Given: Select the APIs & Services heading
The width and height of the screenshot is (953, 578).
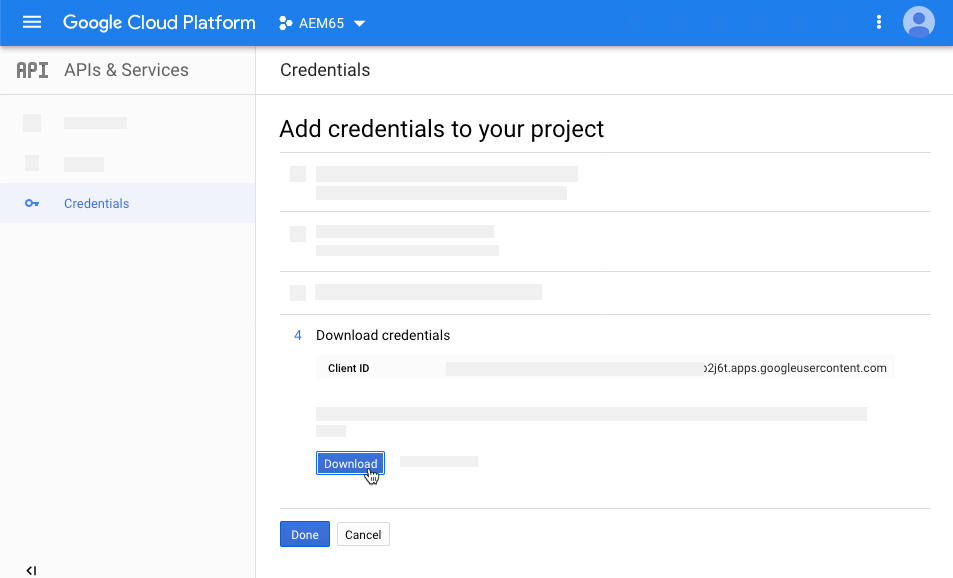Looking at the screenshot, I should pos(126,70).
